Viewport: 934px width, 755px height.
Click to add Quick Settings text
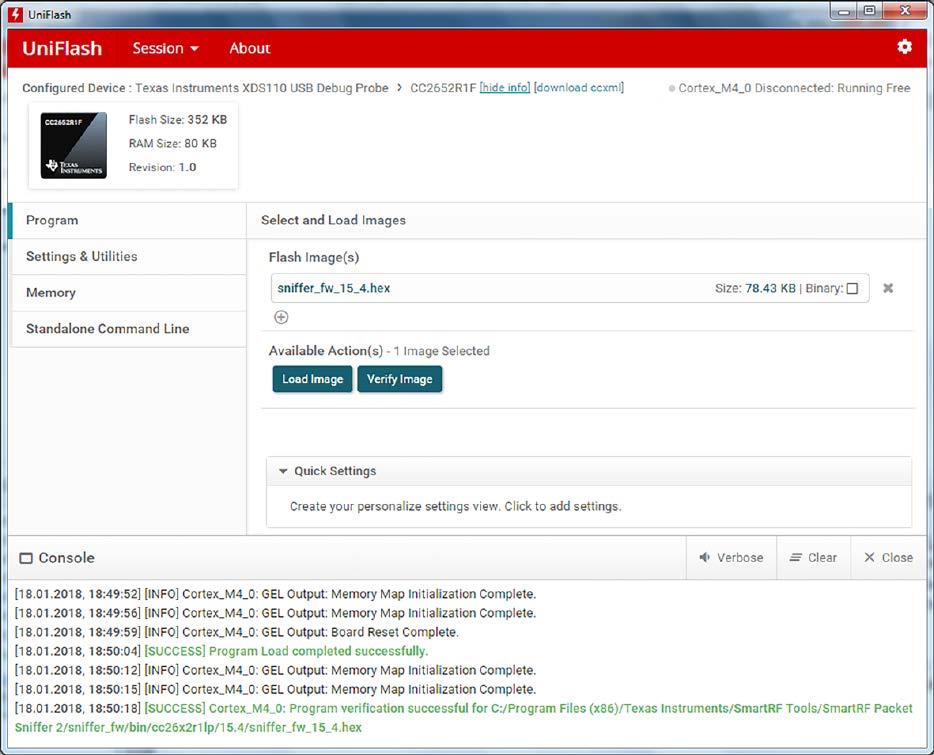(455, 507)
